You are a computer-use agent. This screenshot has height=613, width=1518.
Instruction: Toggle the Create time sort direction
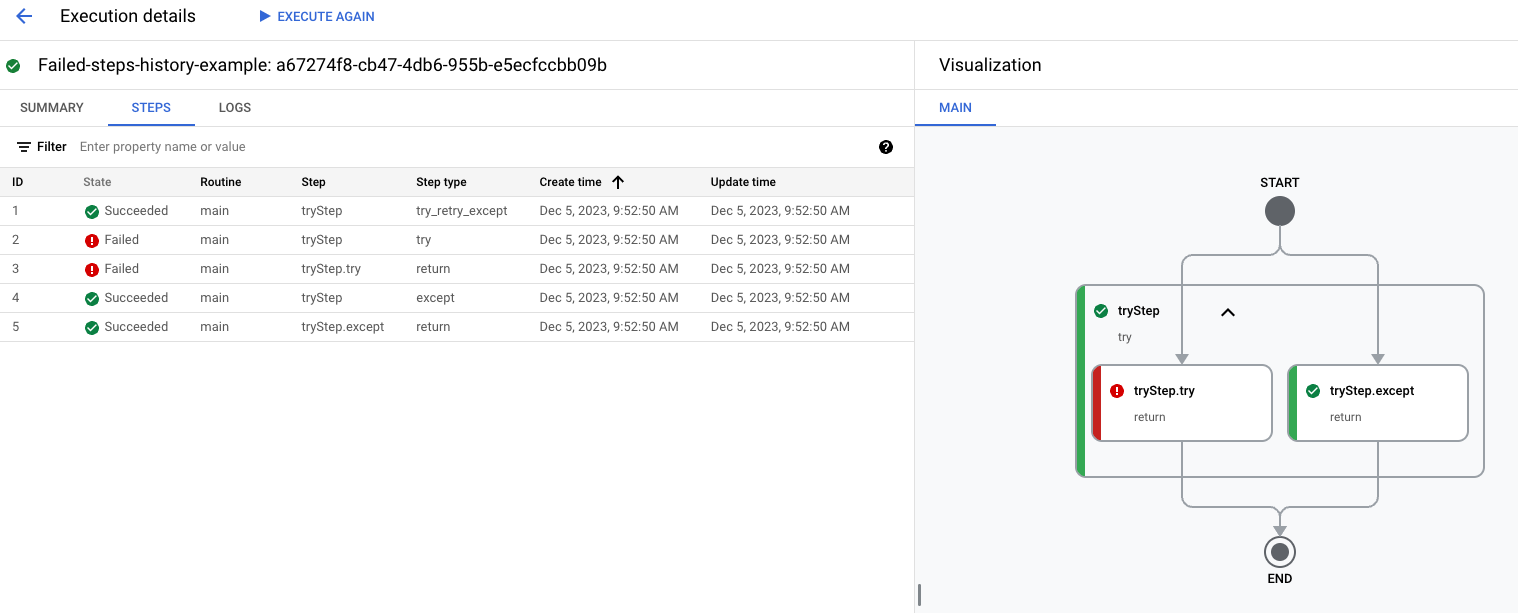coord(618,182)
